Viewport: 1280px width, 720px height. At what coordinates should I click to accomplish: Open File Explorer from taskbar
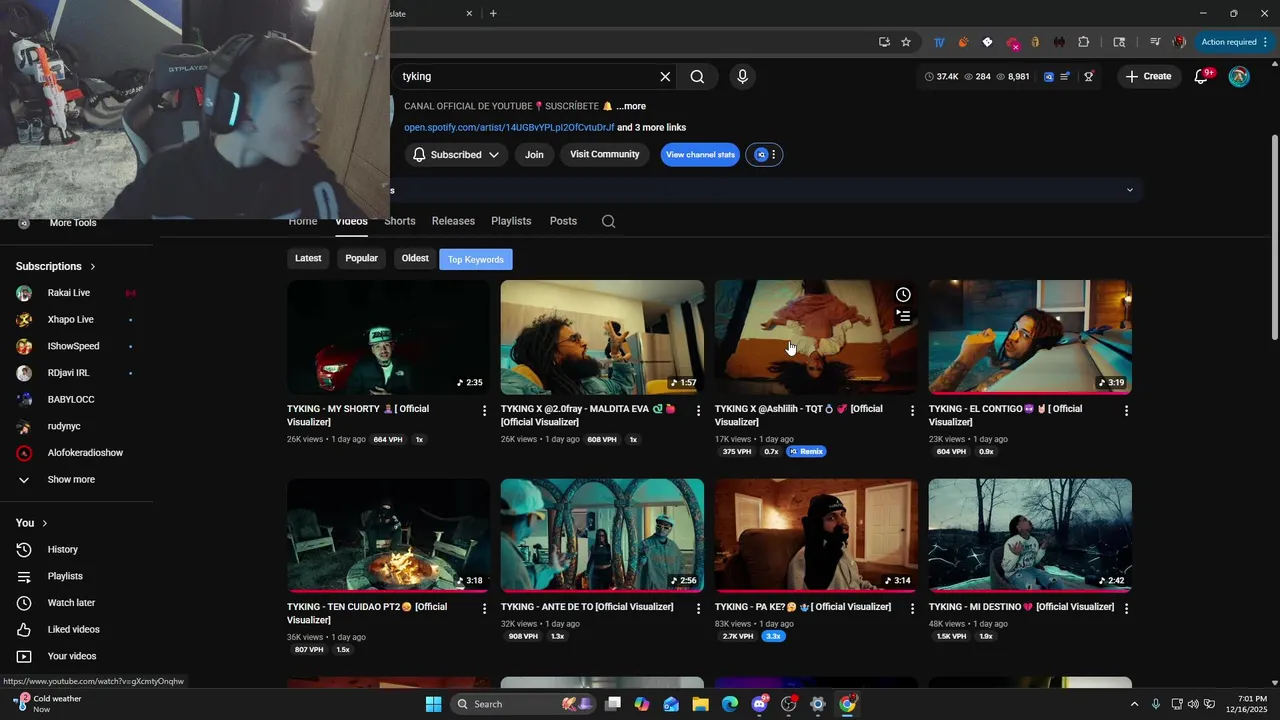tap(700, 704)
